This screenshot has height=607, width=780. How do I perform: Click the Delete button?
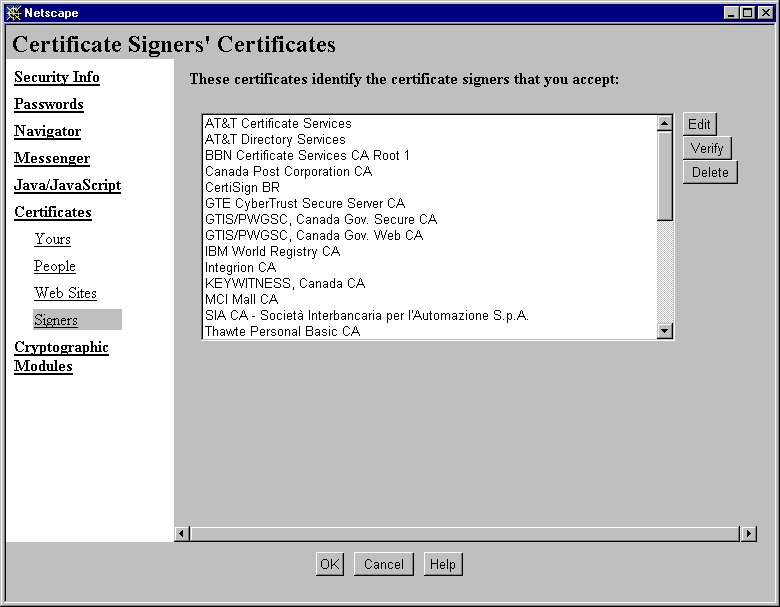pos(710,172)
